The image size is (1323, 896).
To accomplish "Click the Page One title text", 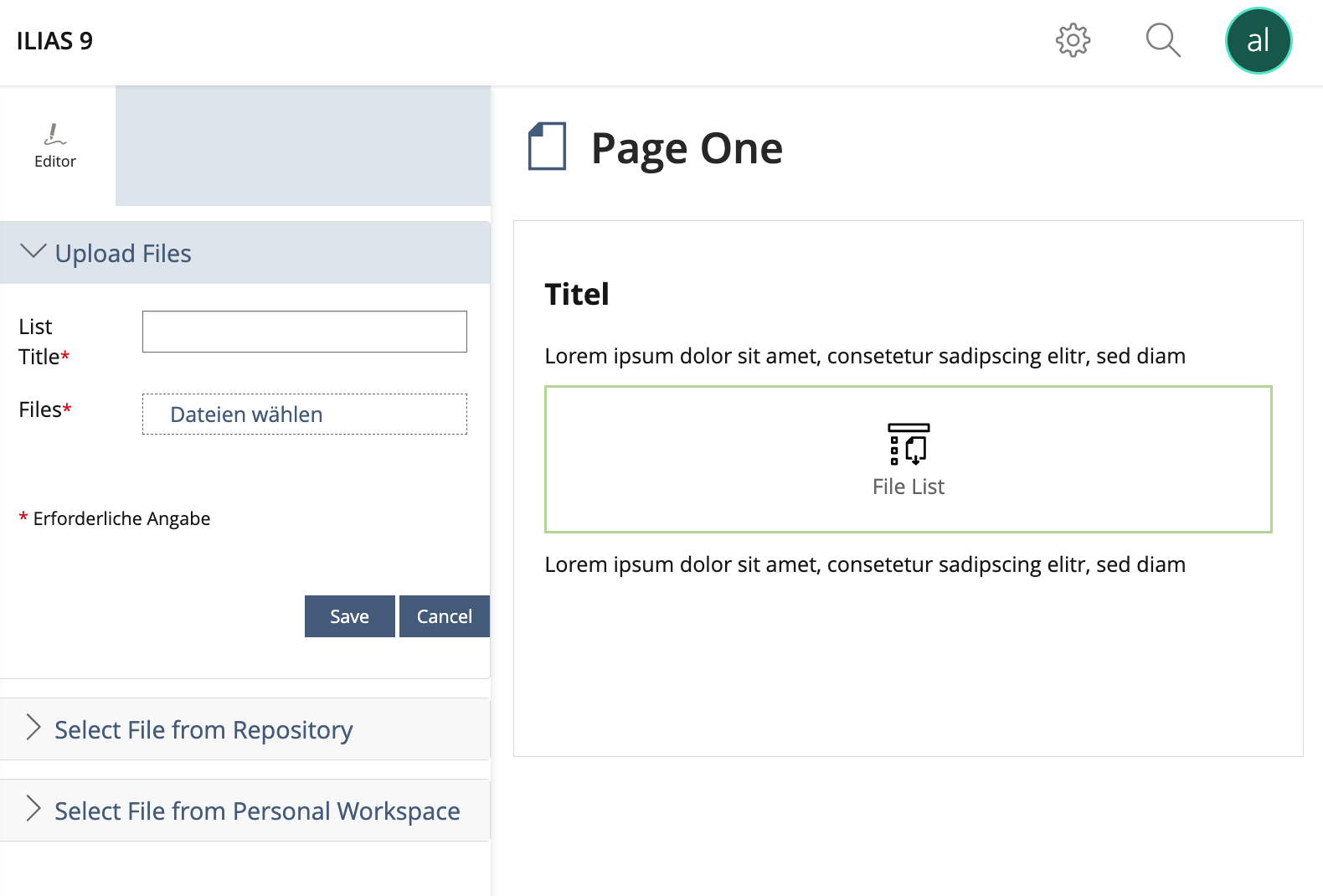I will [x=687, y=148].
